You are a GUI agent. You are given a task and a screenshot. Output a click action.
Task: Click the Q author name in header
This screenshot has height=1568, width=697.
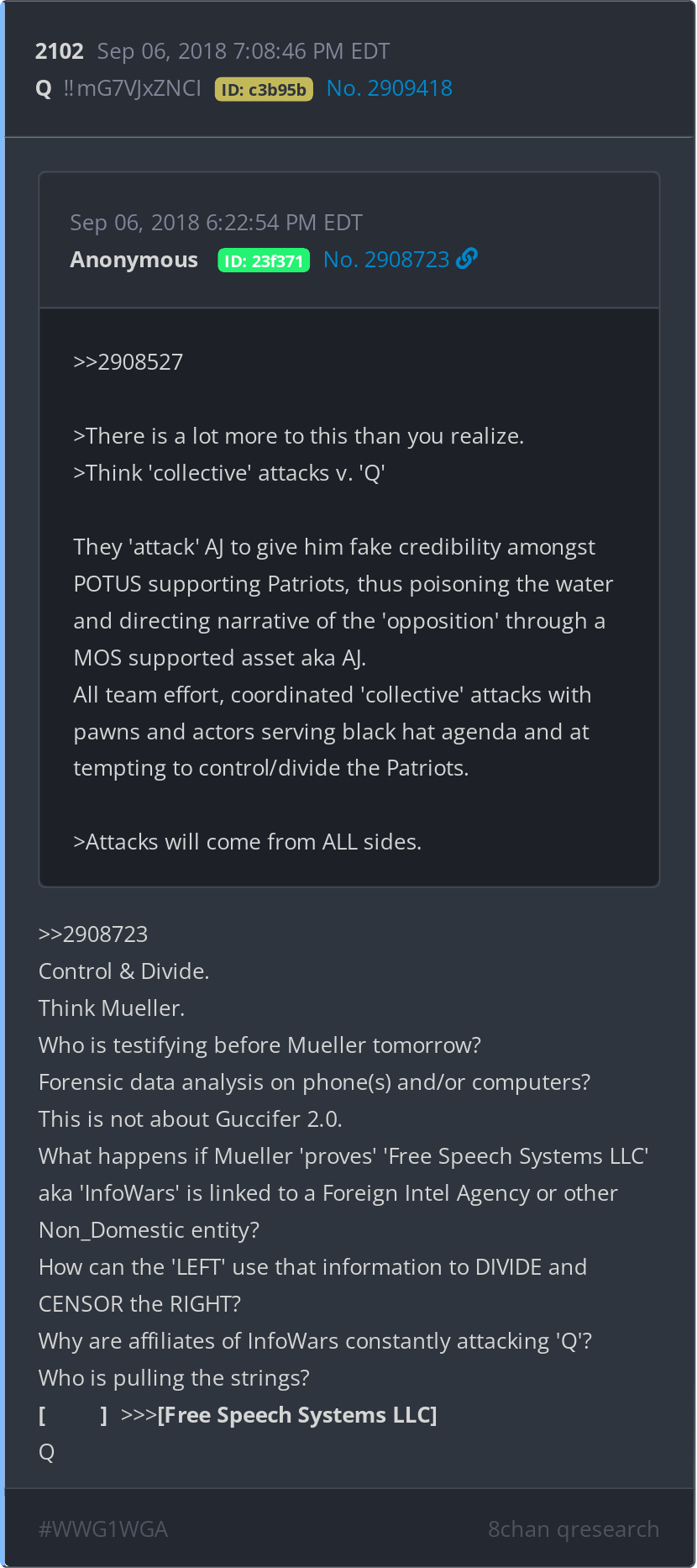pyautogui.click(x=44, y=88)
